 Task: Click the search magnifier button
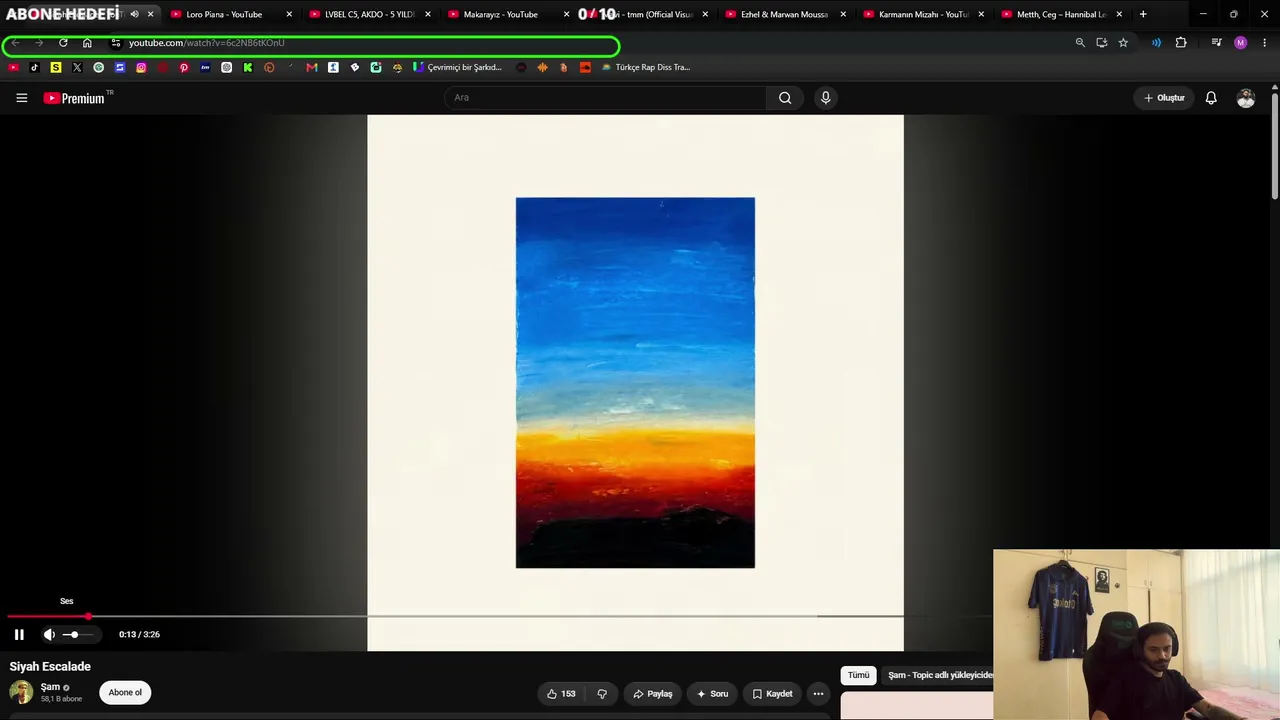click(x=785, y=97)
